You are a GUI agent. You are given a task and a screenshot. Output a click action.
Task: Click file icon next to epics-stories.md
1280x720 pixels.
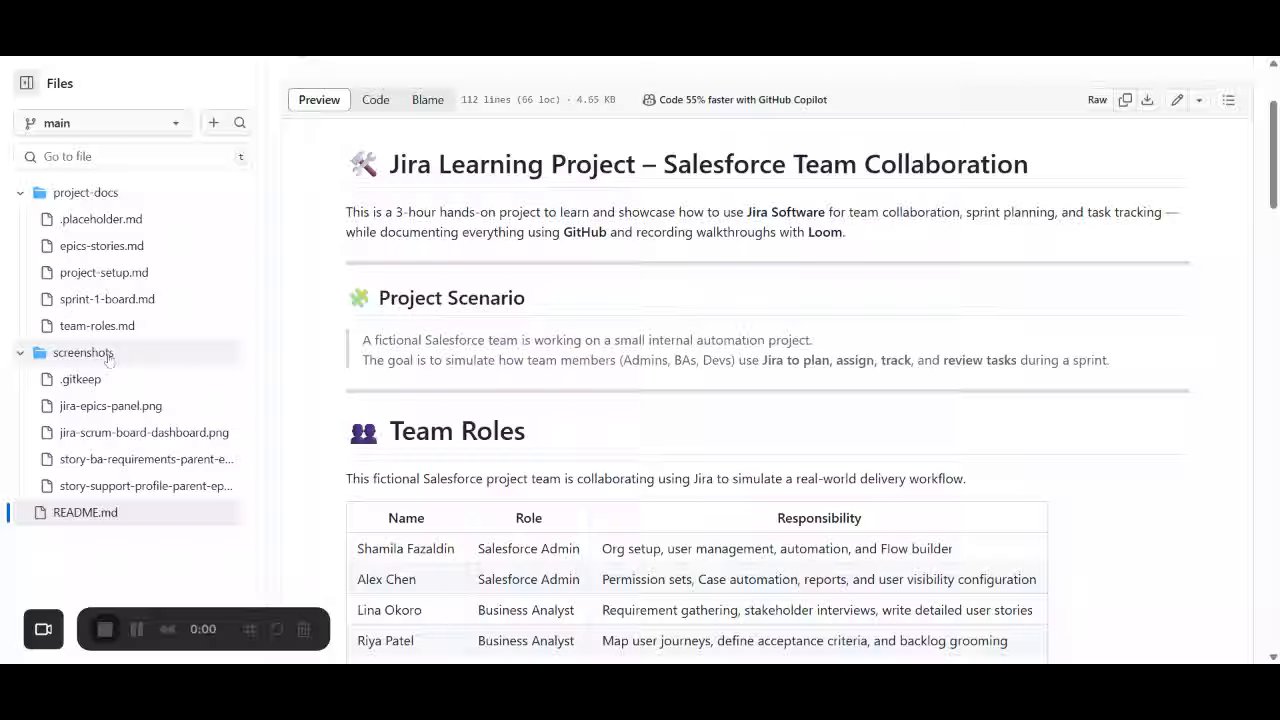click(47, 246)
